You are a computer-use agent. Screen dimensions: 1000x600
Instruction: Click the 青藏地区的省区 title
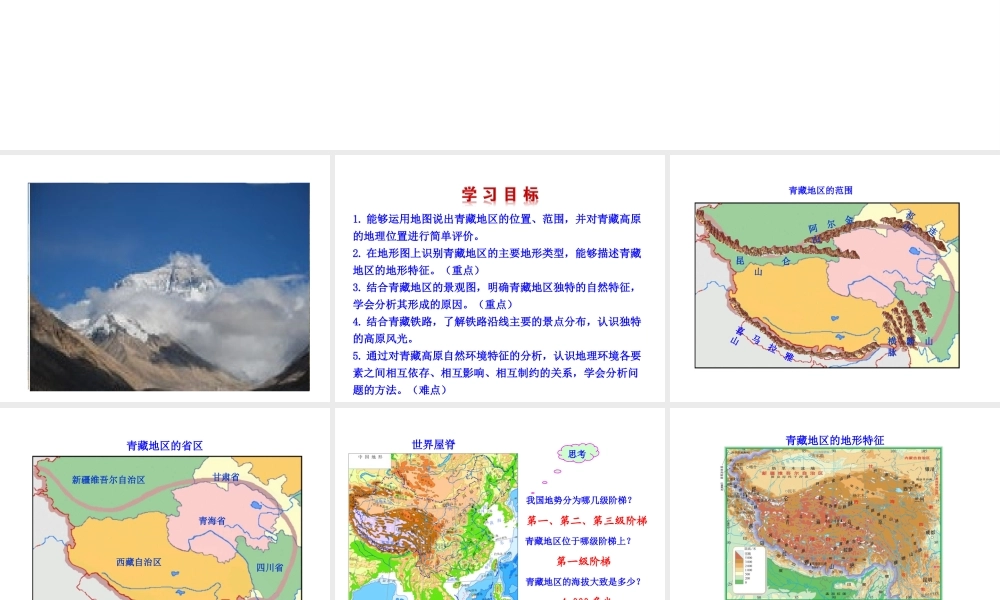(165, 446)
